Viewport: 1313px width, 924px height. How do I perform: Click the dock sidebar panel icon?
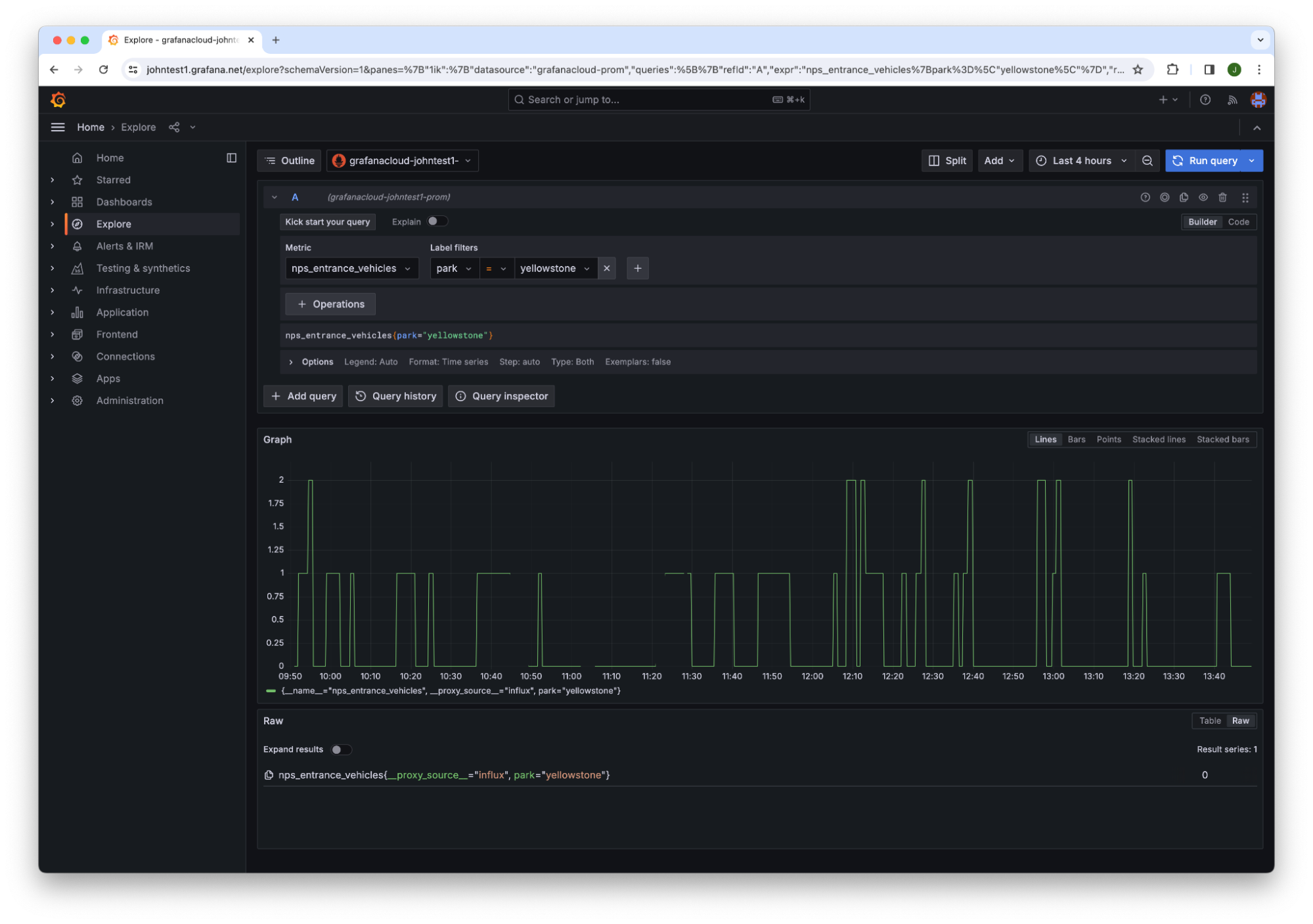[231, 158]
